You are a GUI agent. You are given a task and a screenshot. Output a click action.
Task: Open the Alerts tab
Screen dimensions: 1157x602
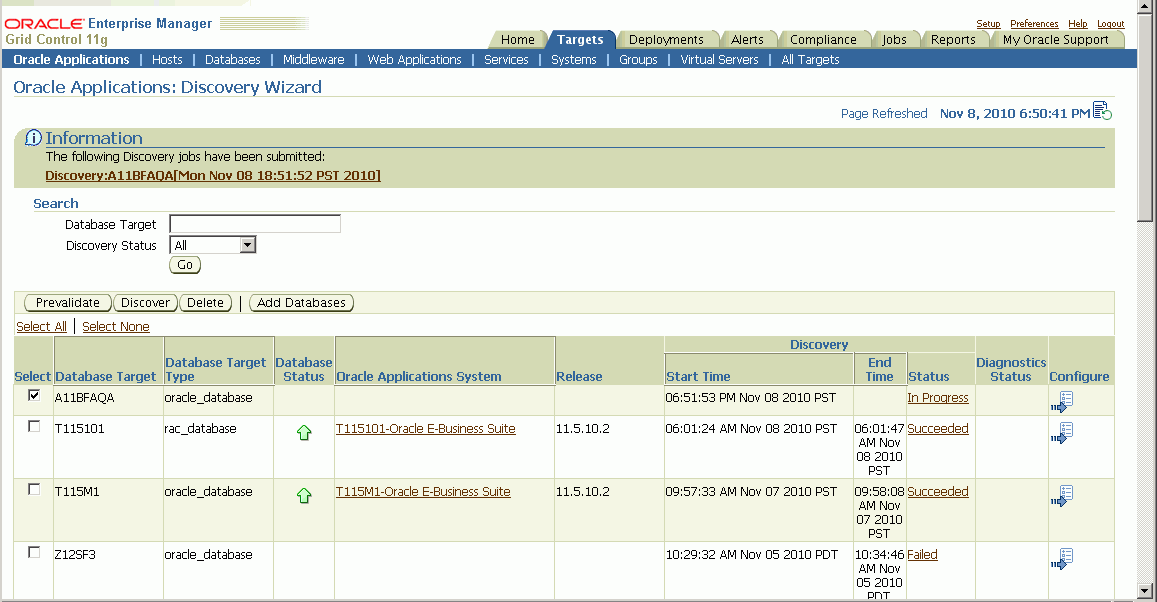pos(747,40)
